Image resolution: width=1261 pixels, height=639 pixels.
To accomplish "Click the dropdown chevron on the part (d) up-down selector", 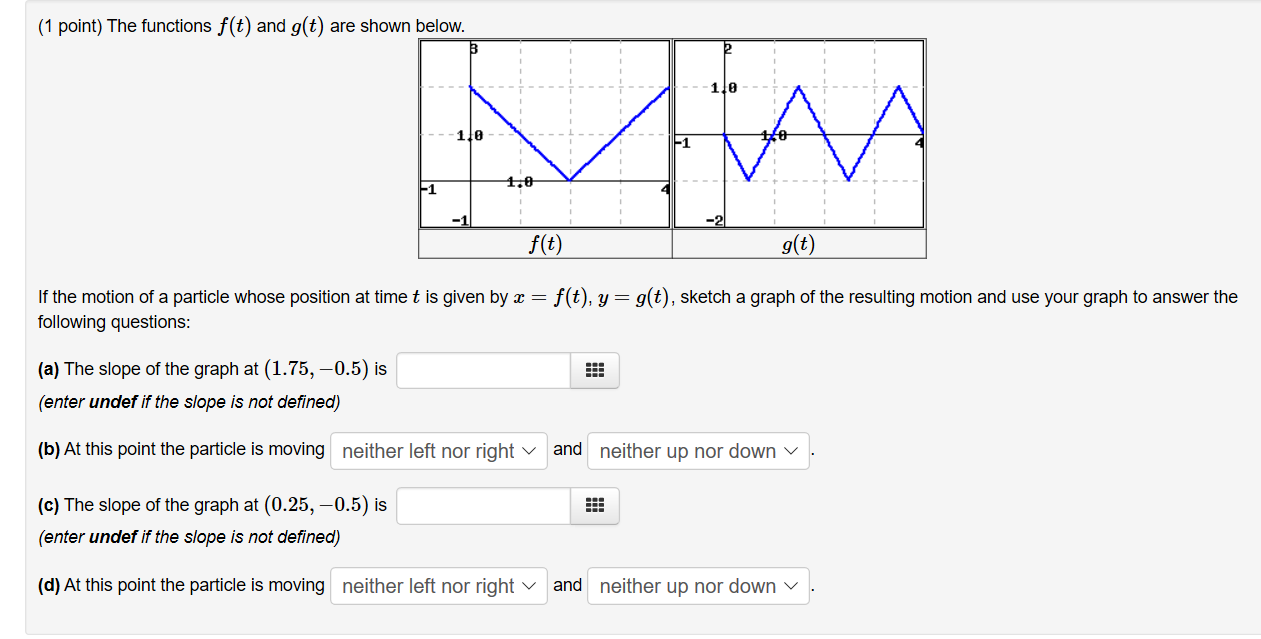I will coord(793,586).
